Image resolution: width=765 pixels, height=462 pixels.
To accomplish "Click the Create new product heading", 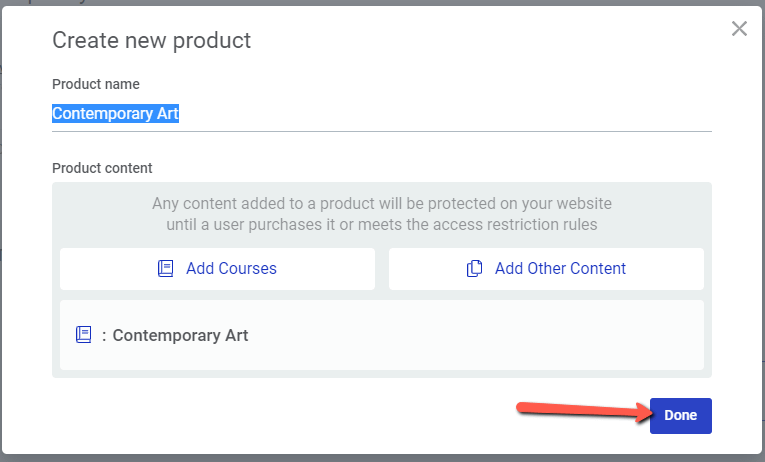I will coord(152,40).
